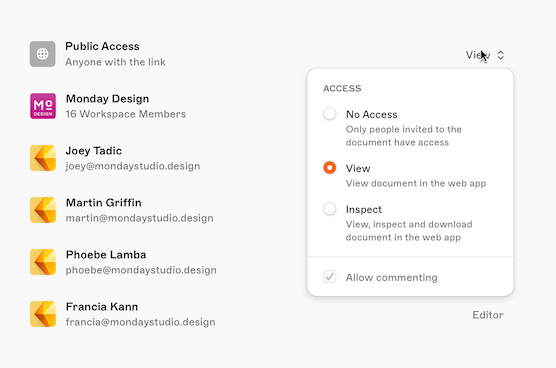Click the Francia Kann name
This screenshot has width=556, height=368.
point(102,306)
